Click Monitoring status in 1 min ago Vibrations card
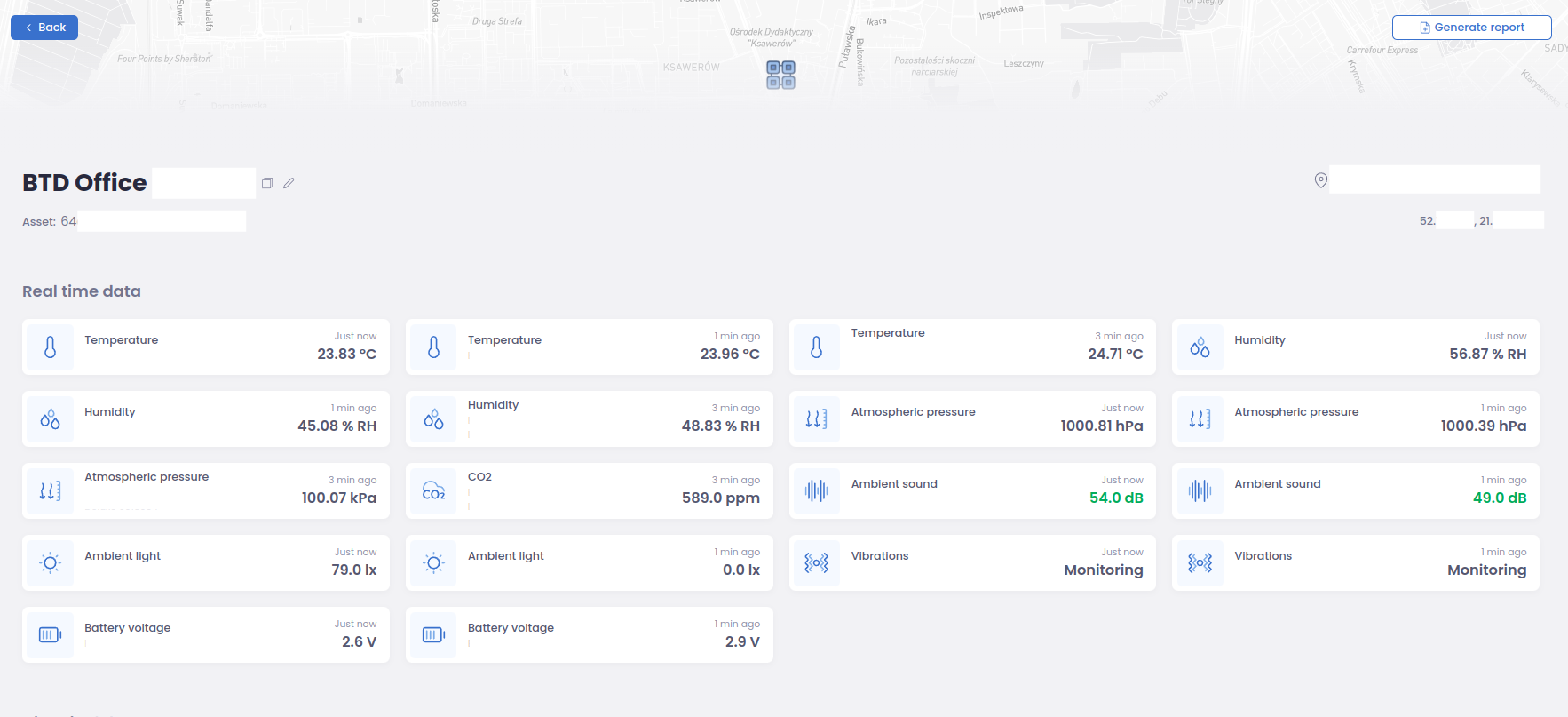Screen dimensions: 1568x717 (1487, 570)
